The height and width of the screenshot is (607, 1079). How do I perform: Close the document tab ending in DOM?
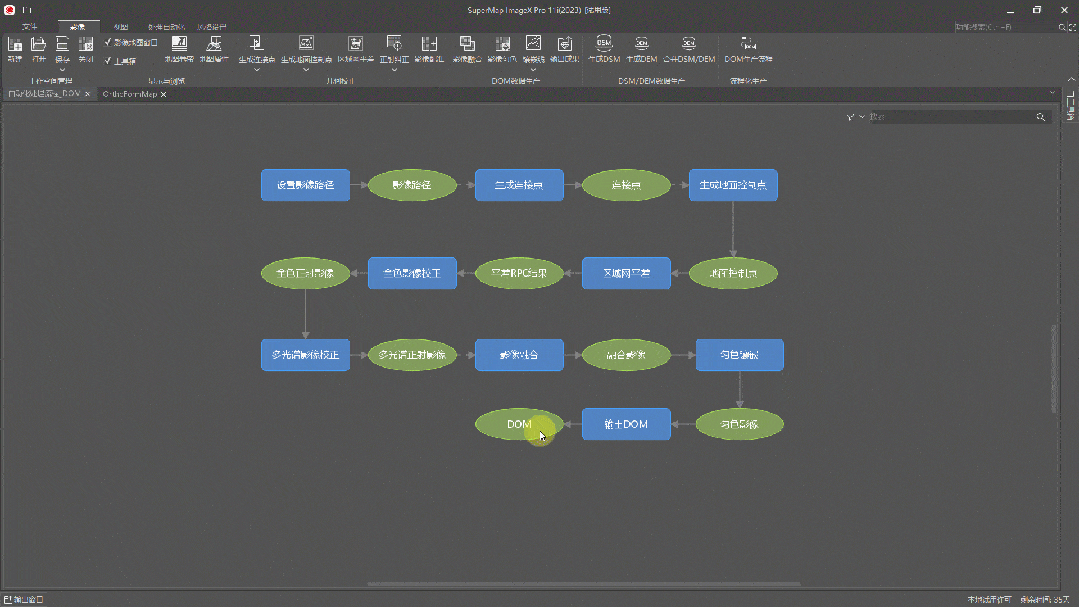coord(87,94)
